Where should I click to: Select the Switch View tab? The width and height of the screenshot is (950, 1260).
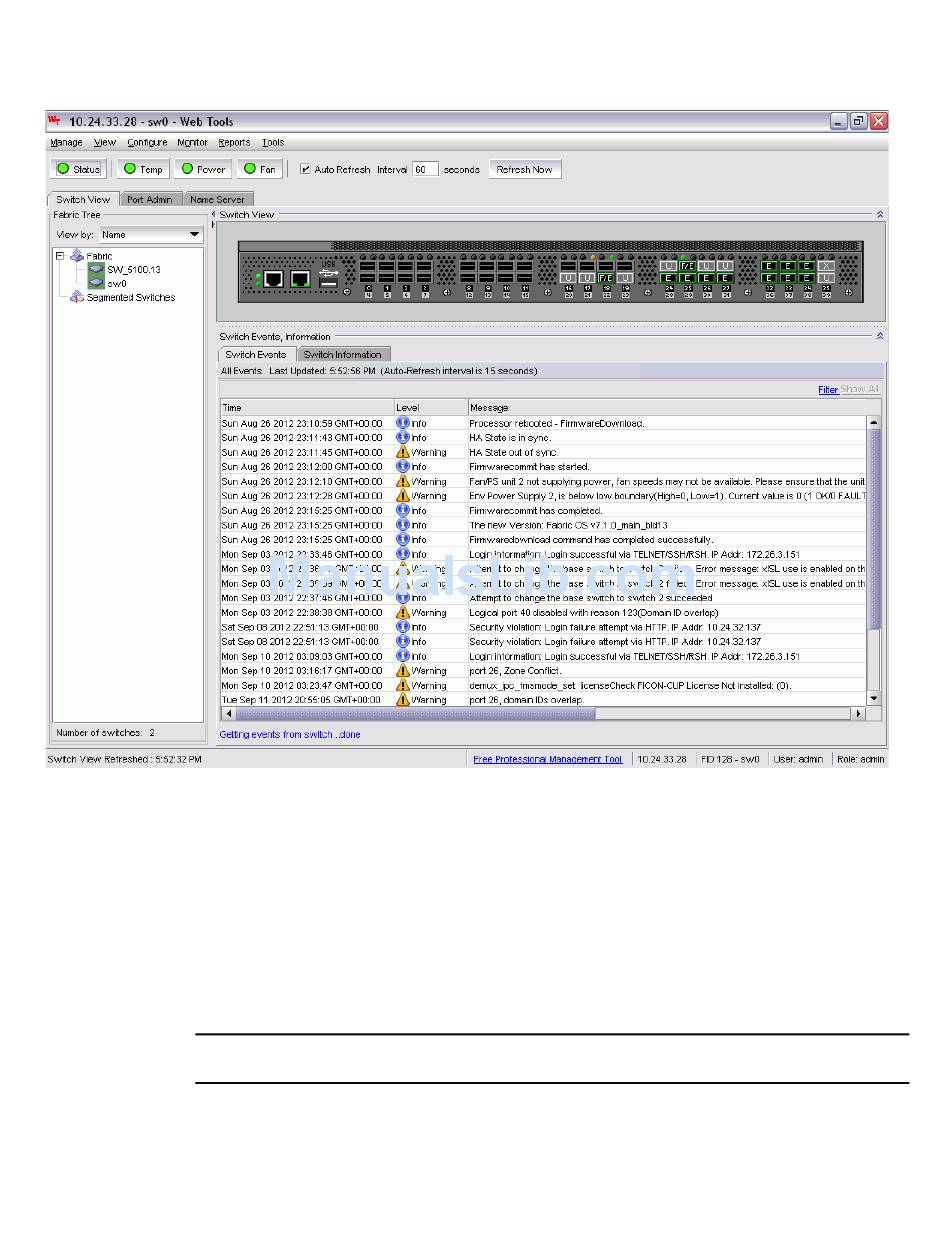[x=83, y=199]
